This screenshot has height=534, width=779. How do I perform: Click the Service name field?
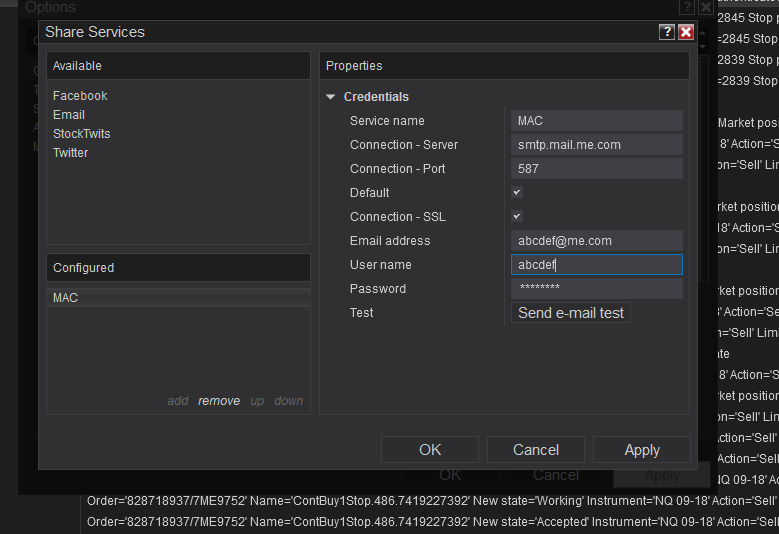[596, 120]
